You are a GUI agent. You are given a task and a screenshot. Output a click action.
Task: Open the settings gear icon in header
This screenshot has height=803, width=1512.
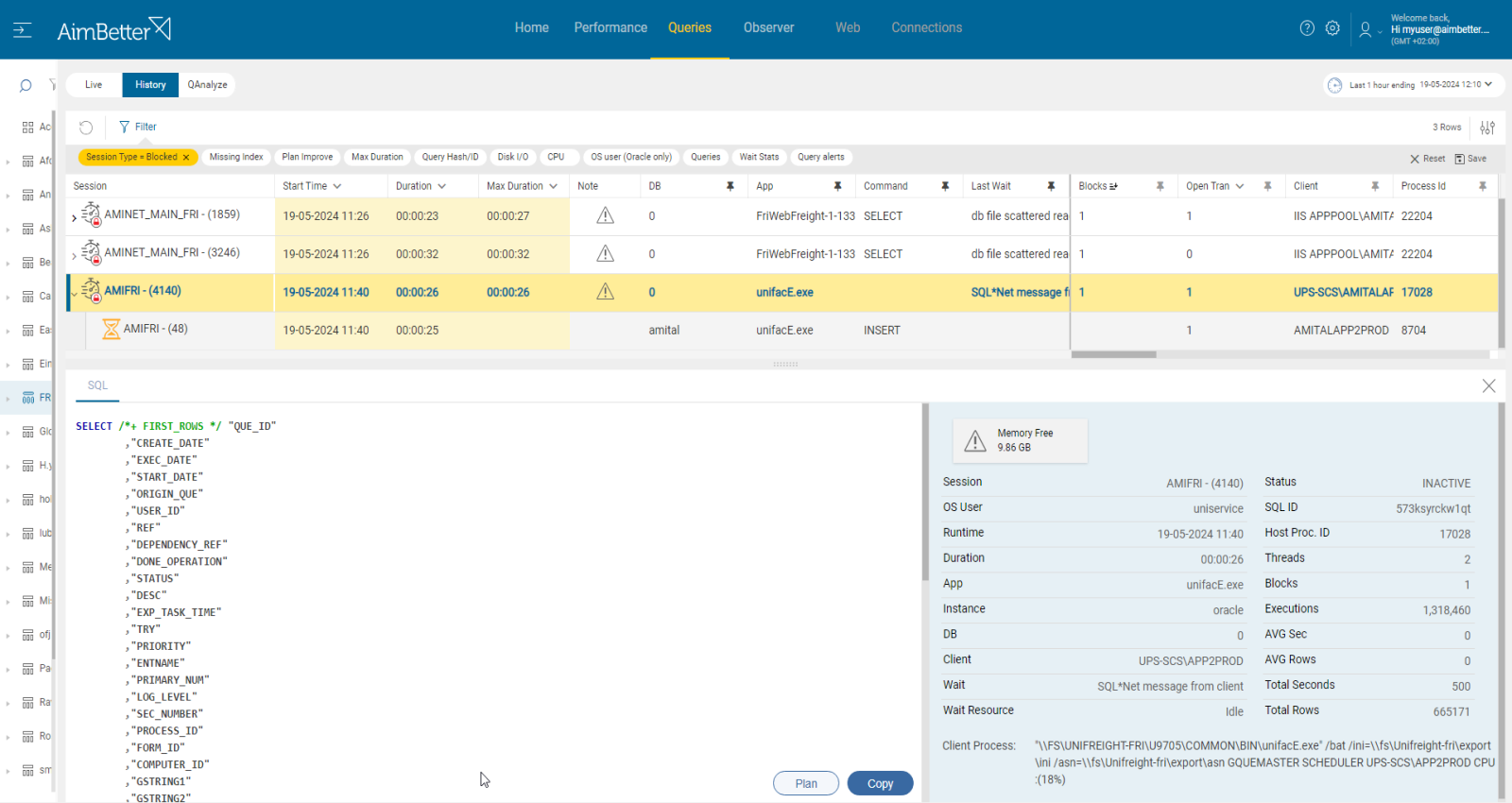1332,28
